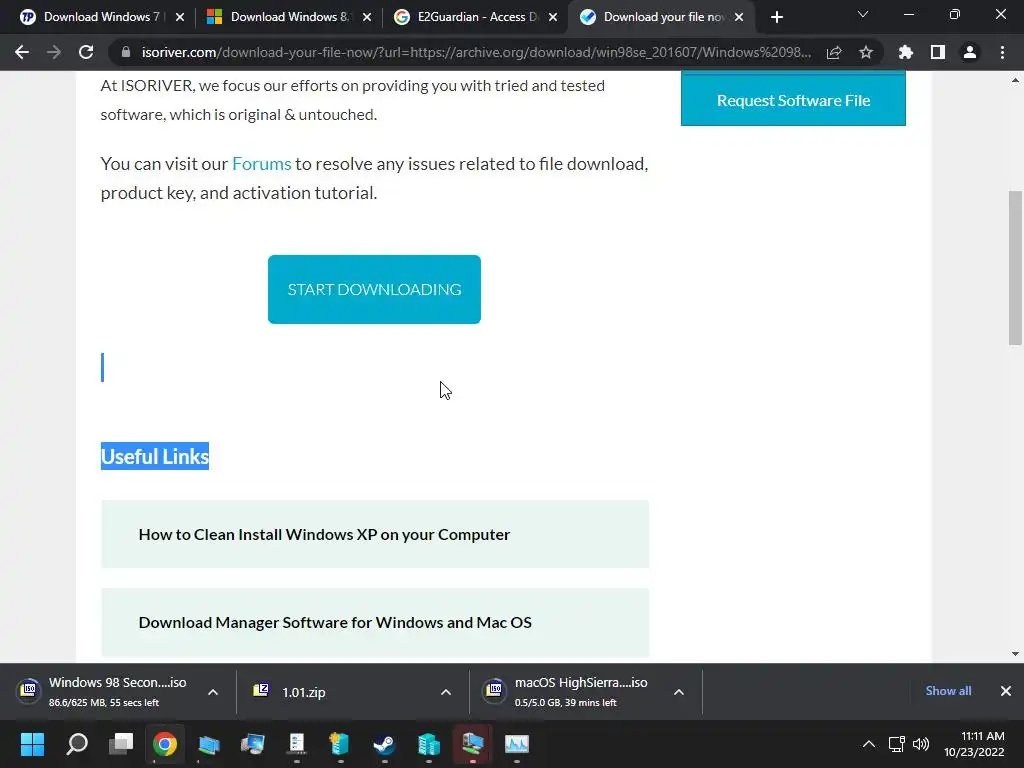Open the Steam taskbar icon
Image resolution: width=1024 pixels, height=768 pixels.
[x=384, y=744]
